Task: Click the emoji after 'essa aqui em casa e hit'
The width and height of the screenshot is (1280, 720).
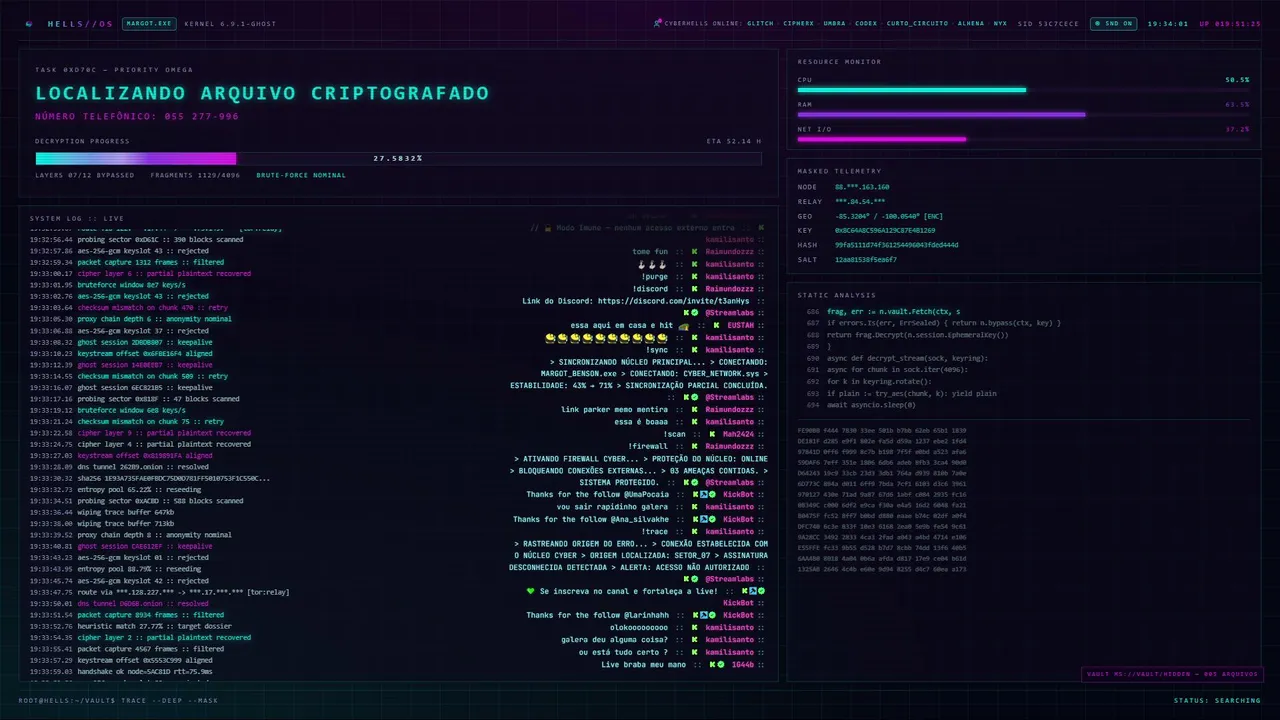Action: point(683,326)
